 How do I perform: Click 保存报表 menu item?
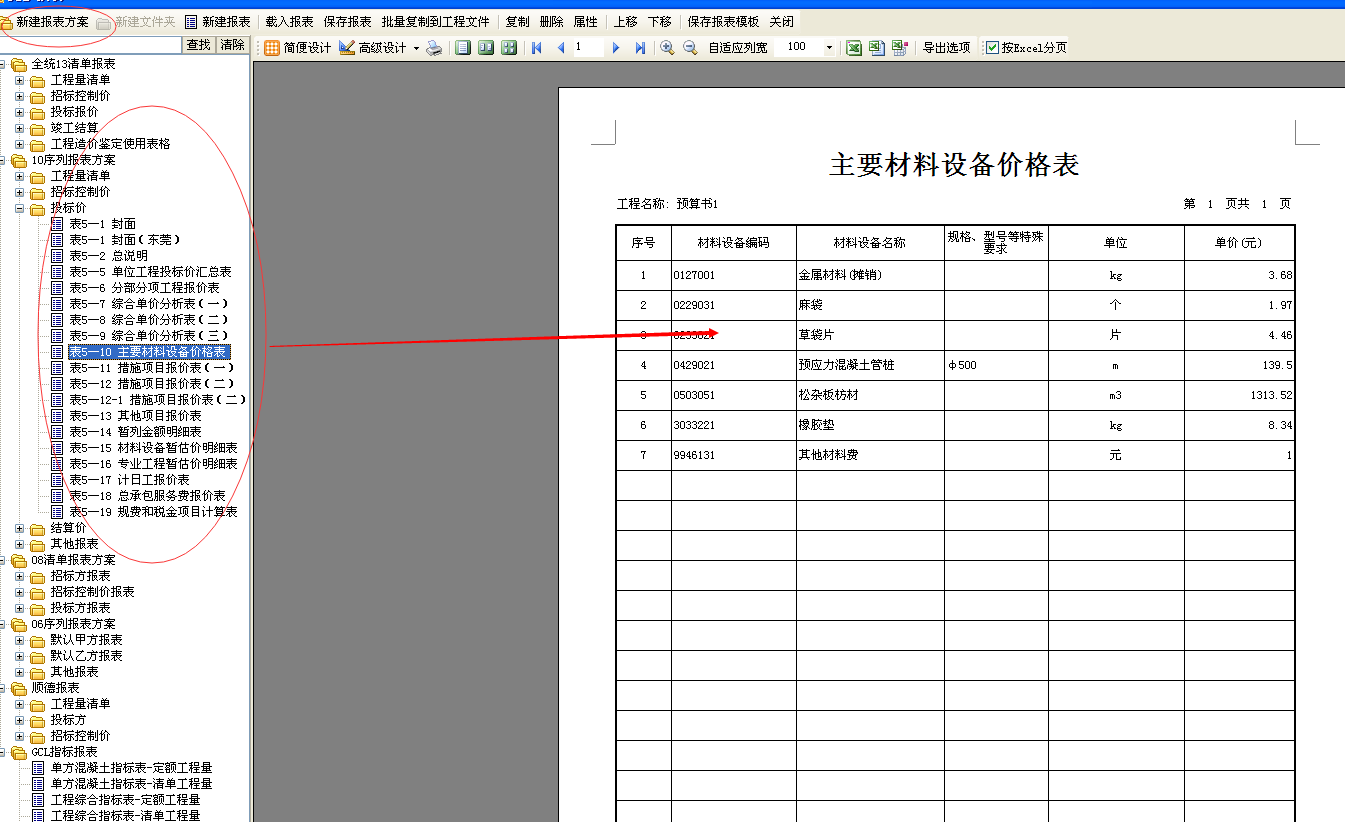click(347, 21)
